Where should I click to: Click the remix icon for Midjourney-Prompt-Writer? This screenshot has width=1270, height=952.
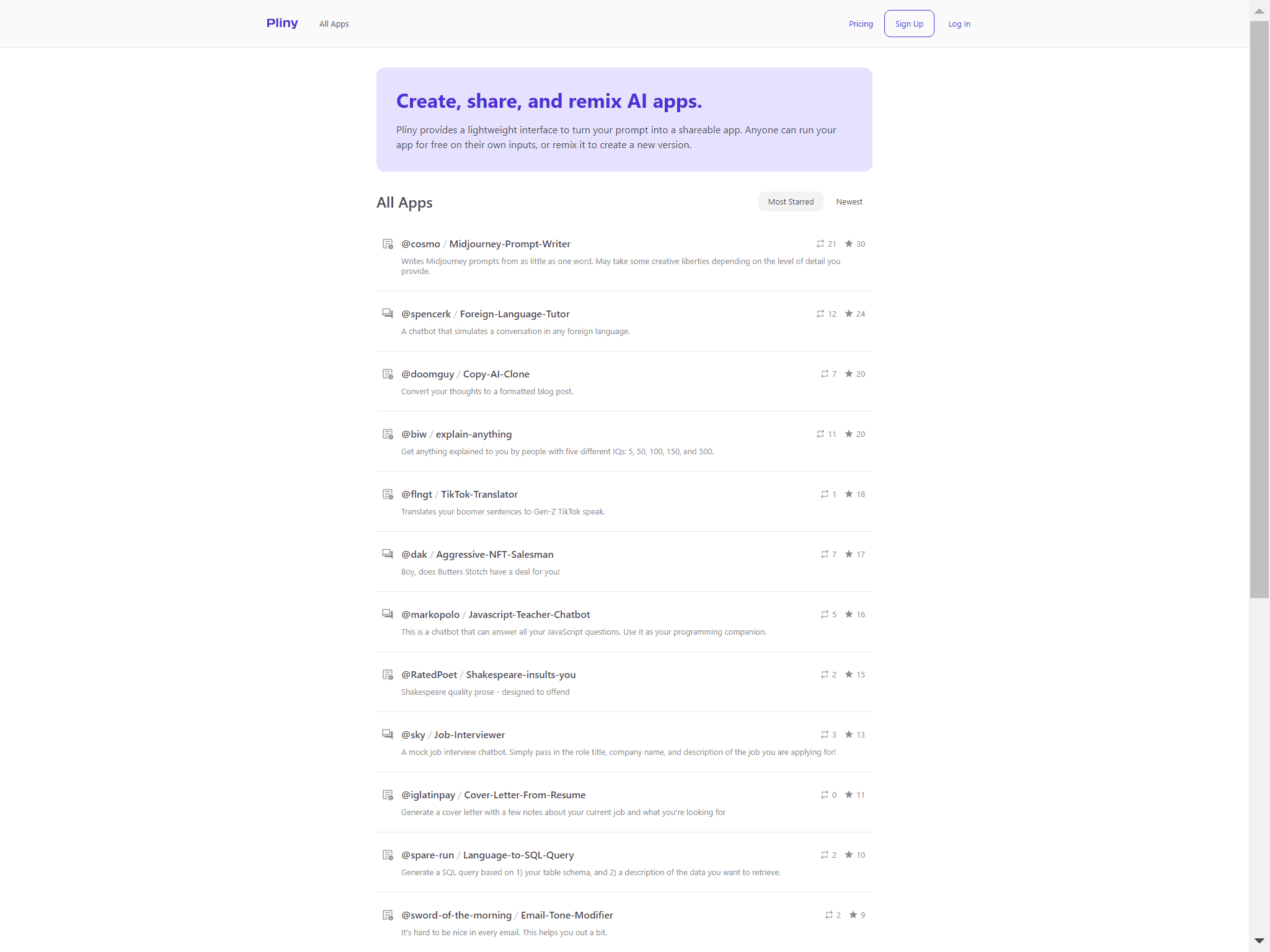(x=820, y=244)
